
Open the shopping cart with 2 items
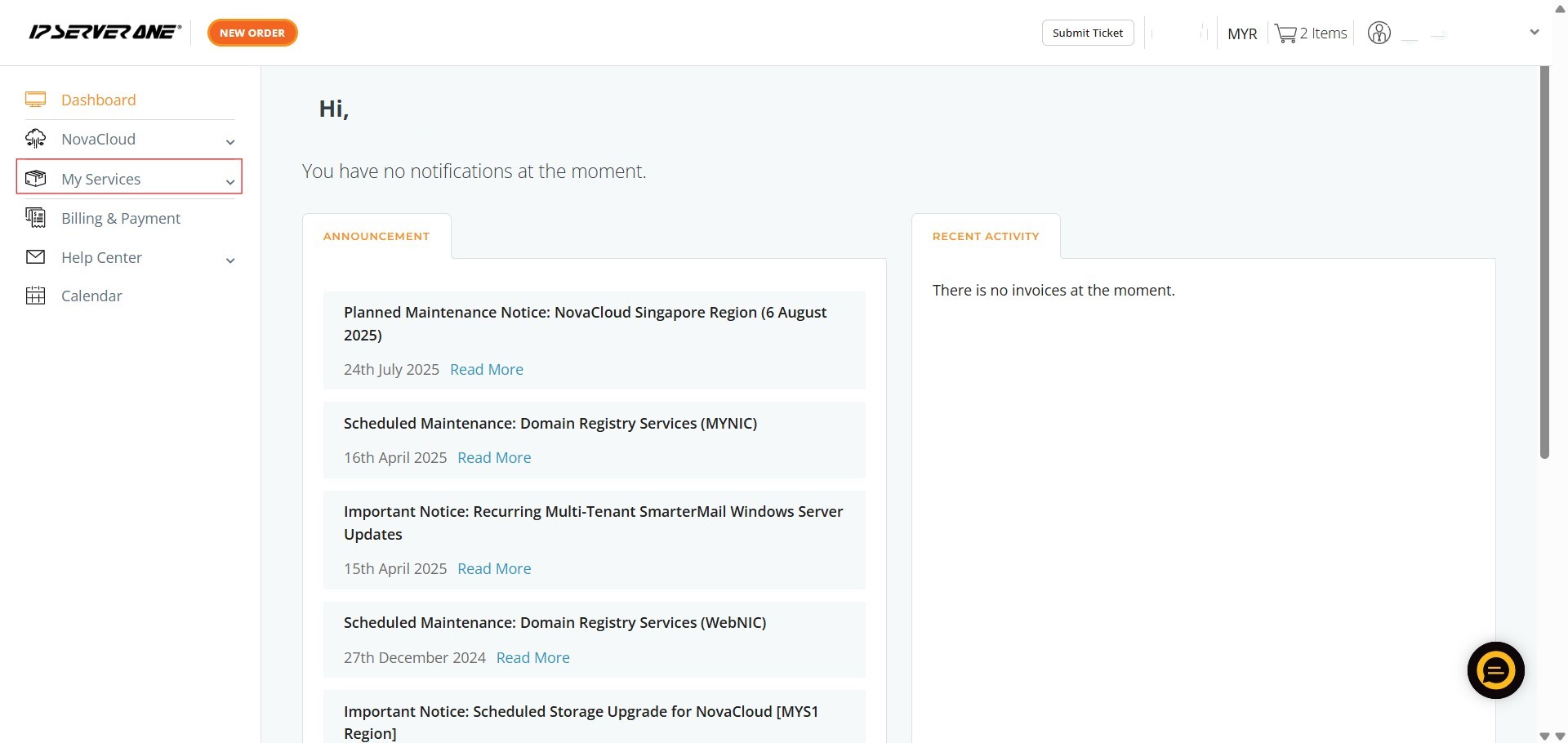point(1310,33)
